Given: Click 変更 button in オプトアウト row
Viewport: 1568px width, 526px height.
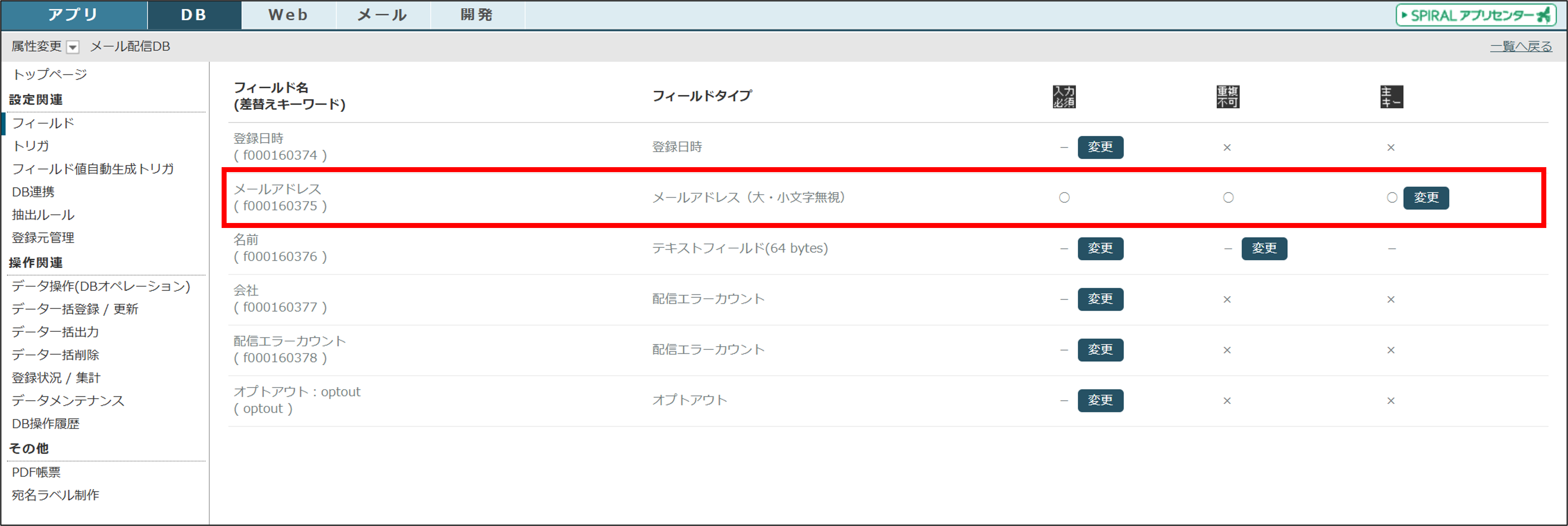Looking at the screenshot, I should tap(1100, 400).
